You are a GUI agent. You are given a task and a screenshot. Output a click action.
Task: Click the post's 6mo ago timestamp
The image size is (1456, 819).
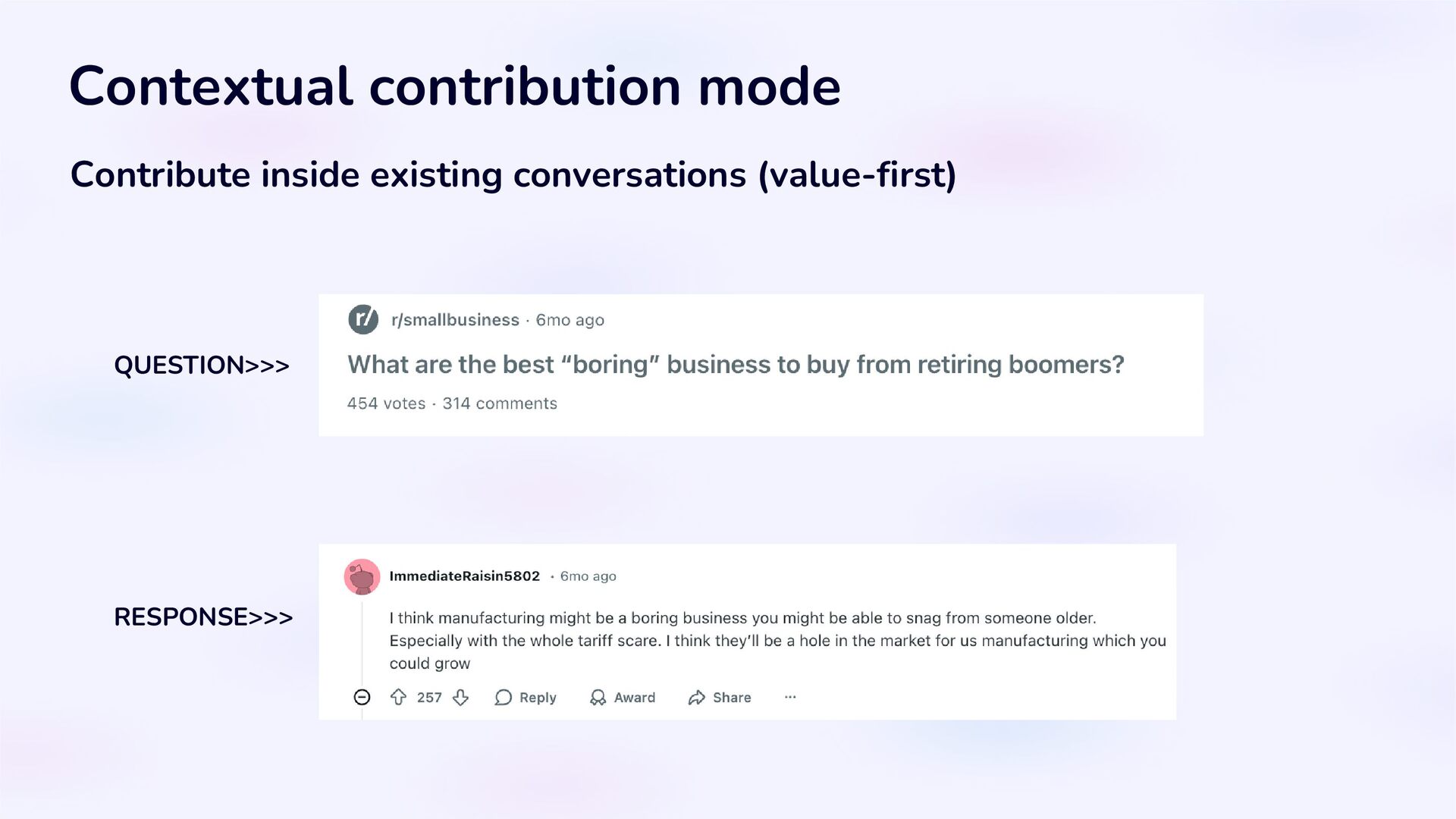point(570,320)
